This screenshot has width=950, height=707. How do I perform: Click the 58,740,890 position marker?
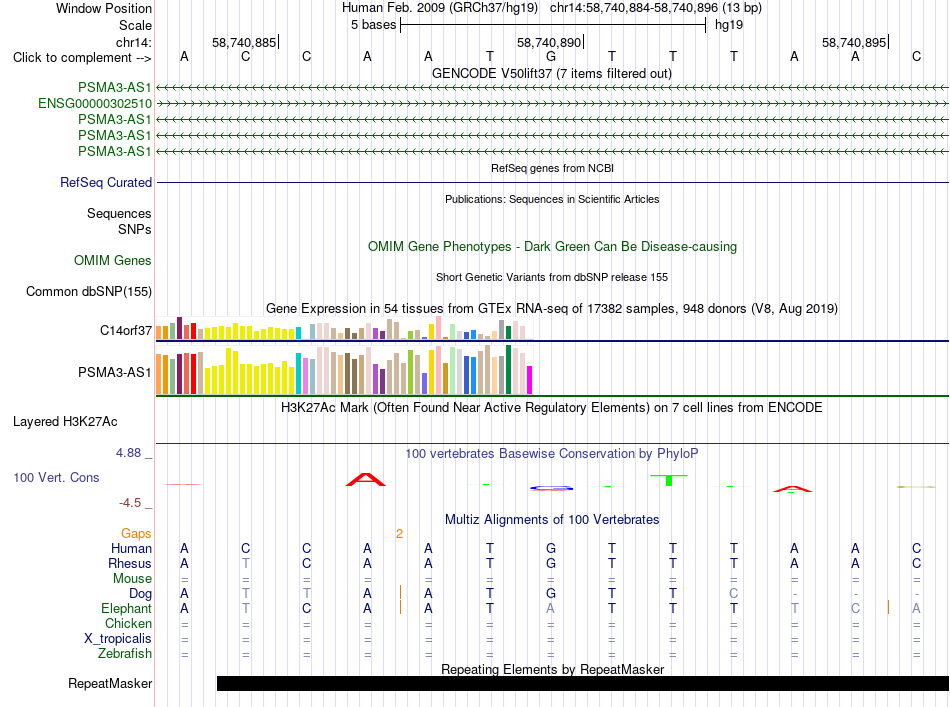pyautogui.click(x=549, y=42)
